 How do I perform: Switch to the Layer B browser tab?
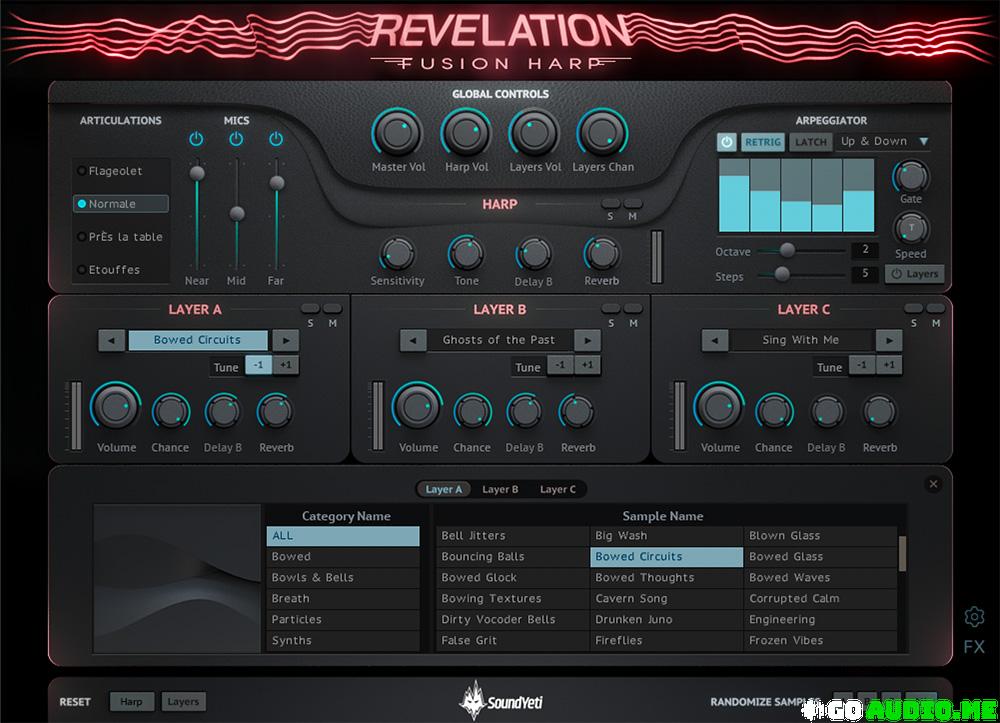click(x=500, y=490)
